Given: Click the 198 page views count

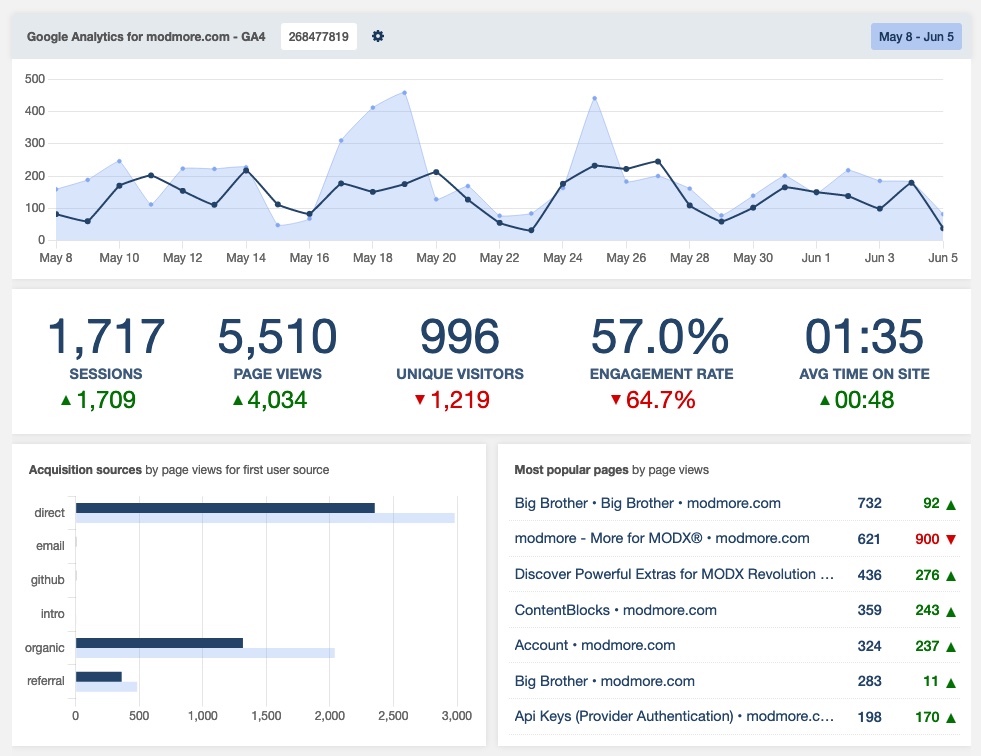Looking at the screenshot, I should pos(870,717).
